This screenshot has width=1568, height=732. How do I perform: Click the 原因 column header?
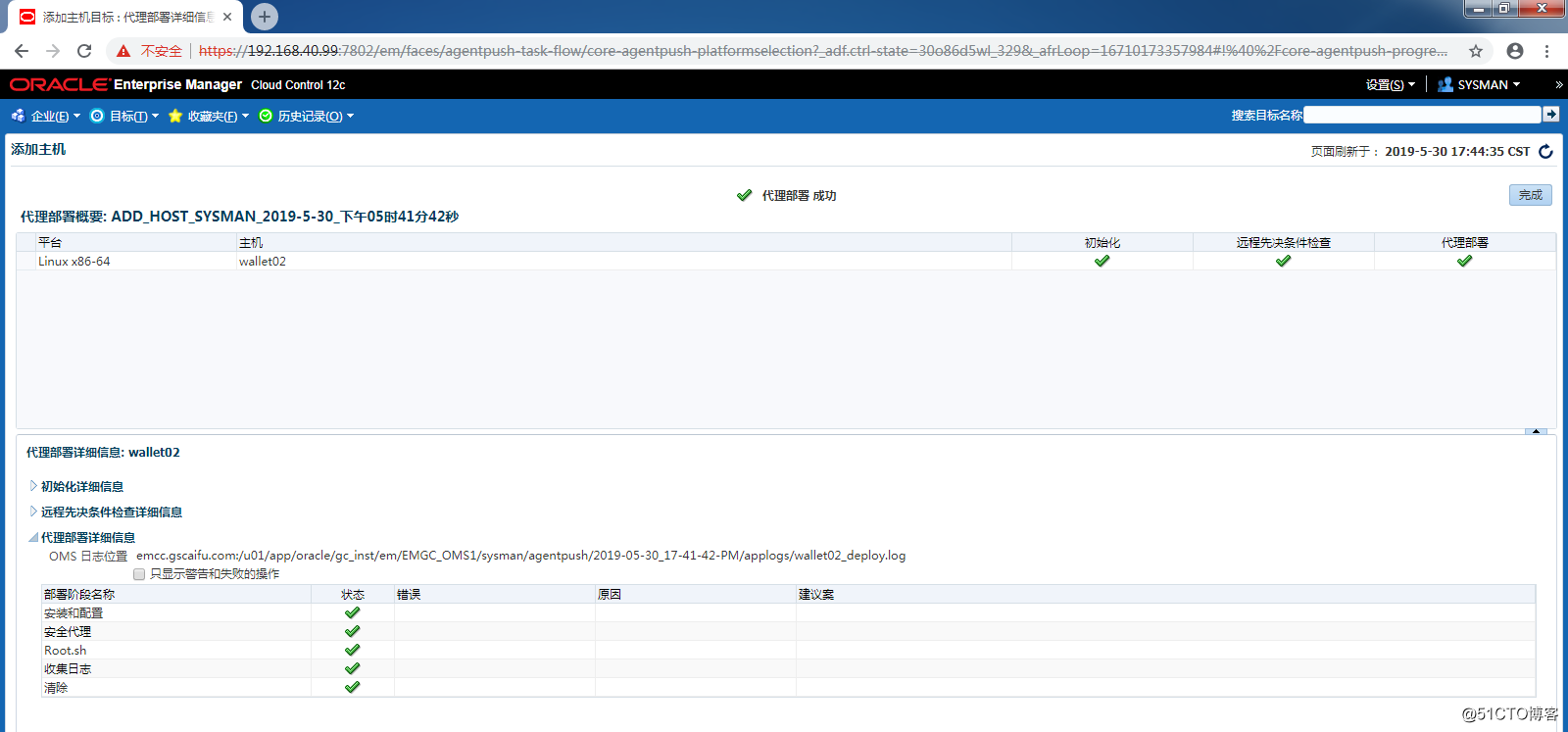696,594
